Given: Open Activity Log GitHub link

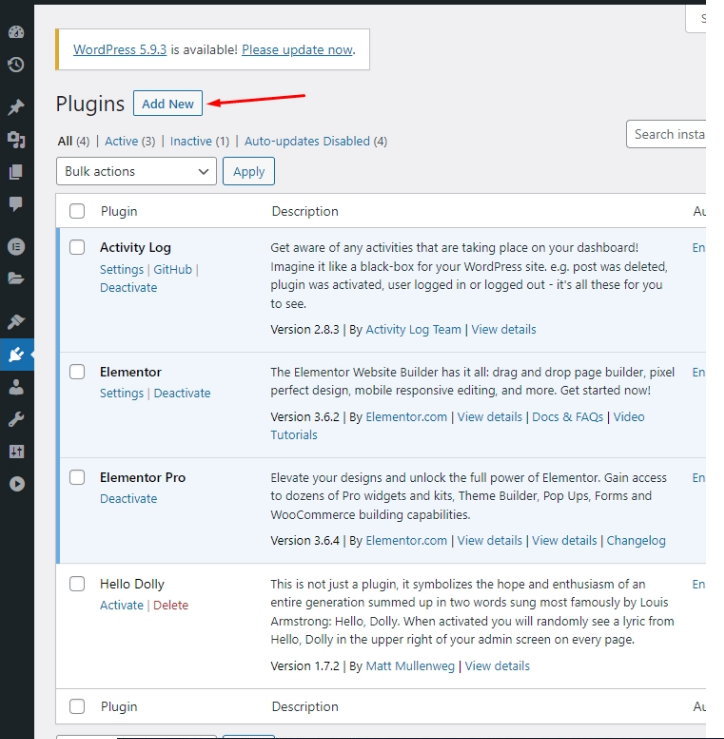Looking at the screenshot, I should tap(173, 270).
